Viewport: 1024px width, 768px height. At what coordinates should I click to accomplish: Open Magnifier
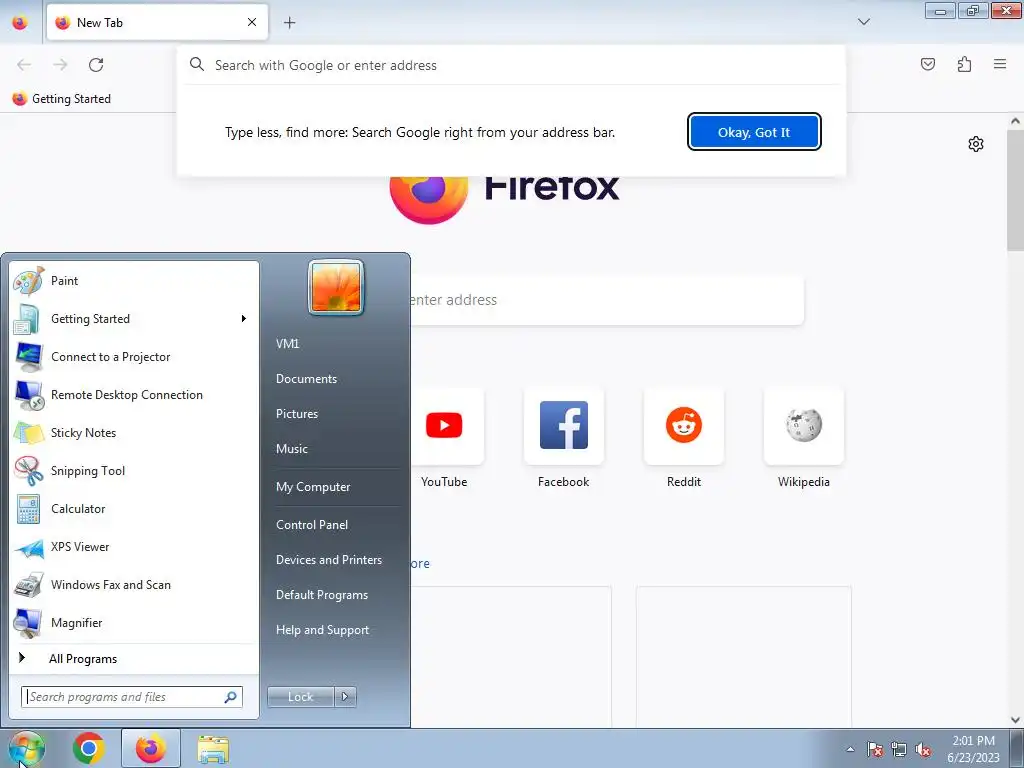134,622
